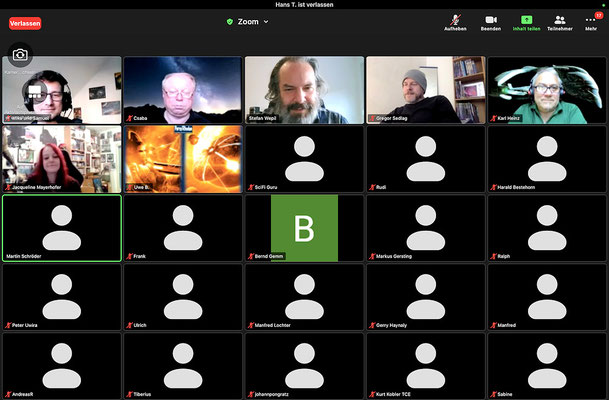Select Csaba's video tile

pos(183,90)
